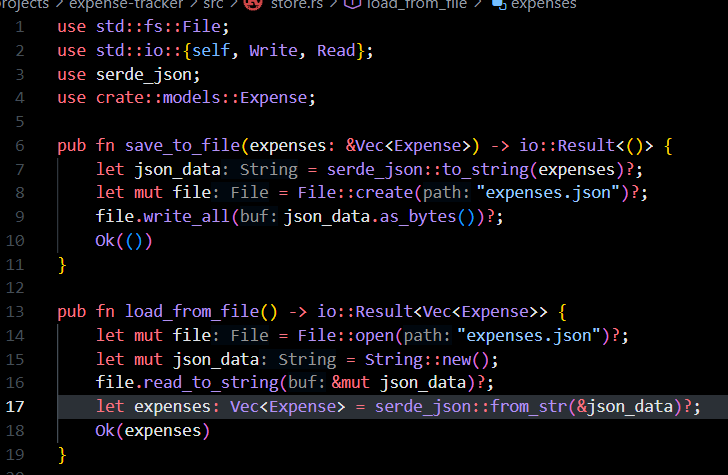Click line number 19 in the gutter
Screen dimensions: 728x475
click(x=15, y=454)
